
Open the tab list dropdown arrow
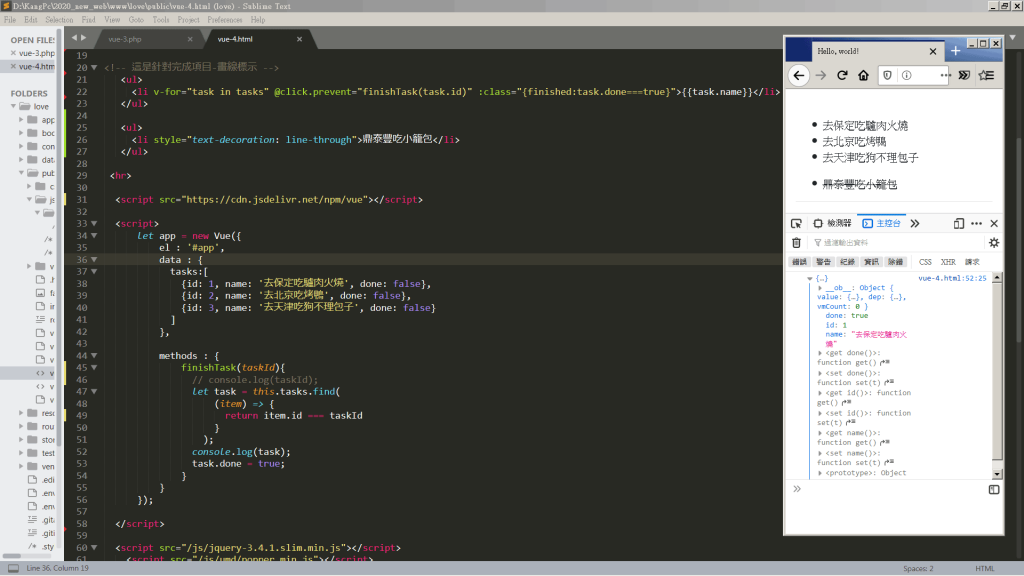click(1013, 38)
